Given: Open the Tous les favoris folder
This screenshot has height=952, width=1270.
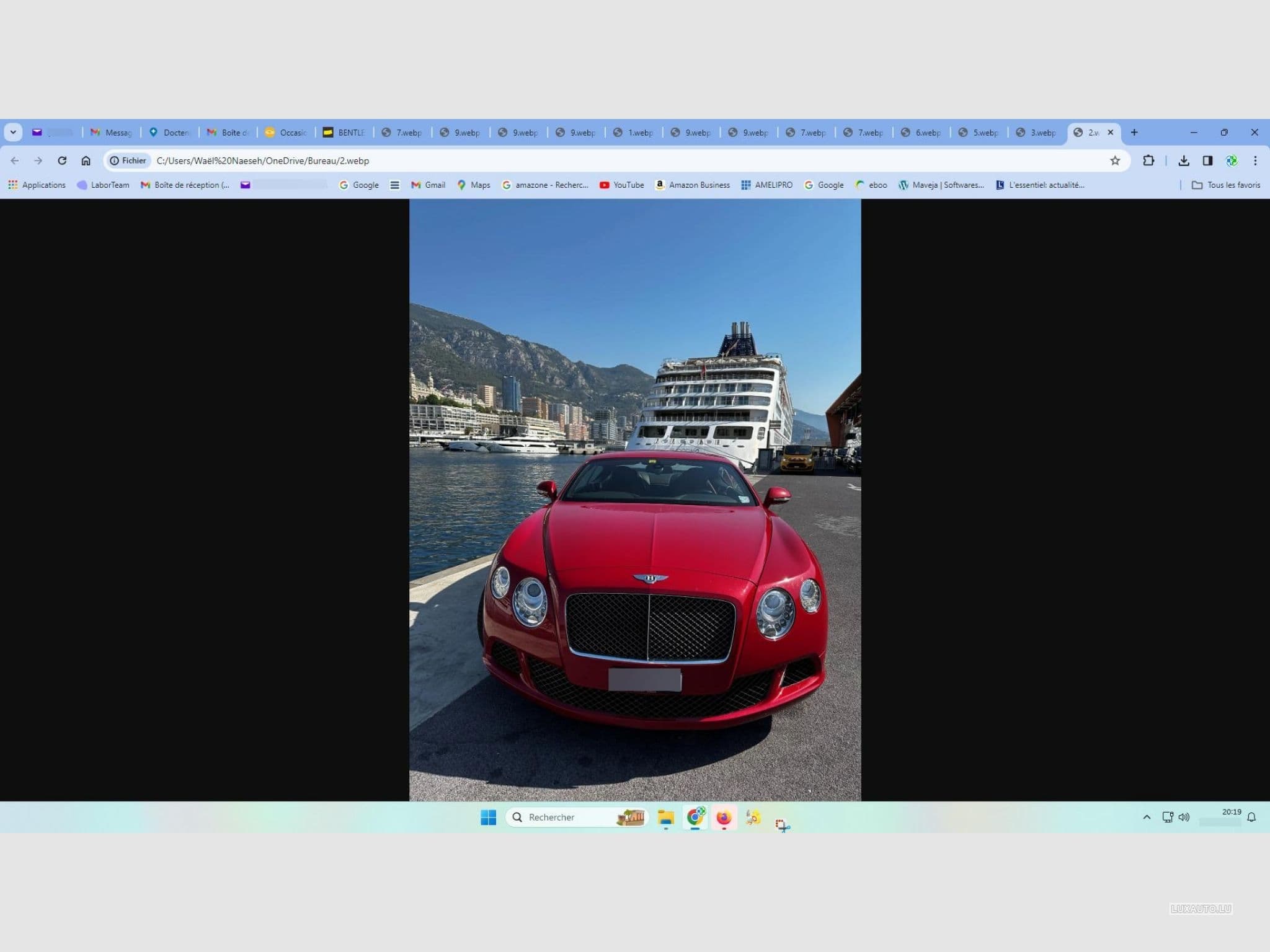Looking at the screenshot, I should coord(1226,185).
